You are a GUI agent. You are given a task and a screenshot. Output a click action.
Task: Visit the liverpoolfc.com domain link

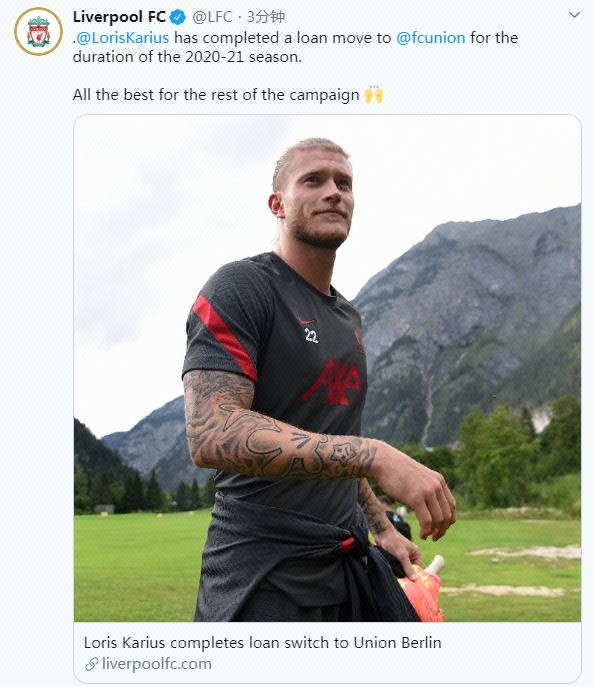156,664
